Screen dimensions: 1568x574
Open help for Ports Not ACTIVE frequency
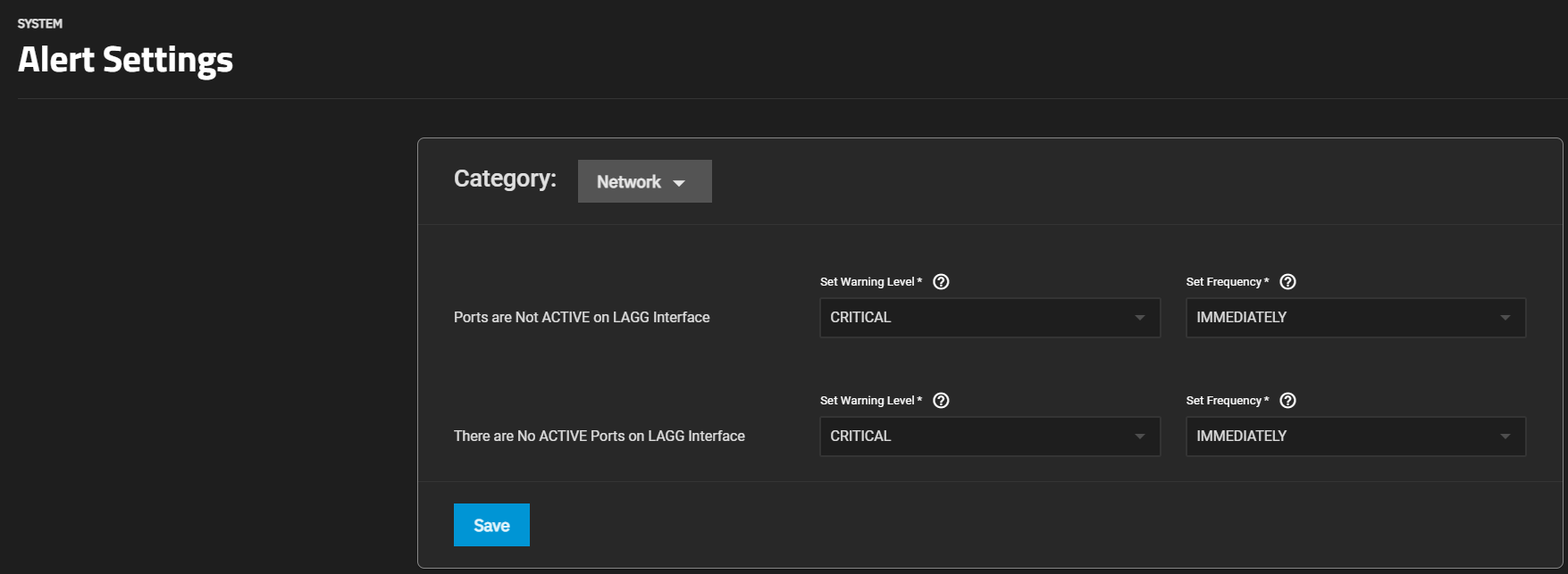(x=1287, y=282)
